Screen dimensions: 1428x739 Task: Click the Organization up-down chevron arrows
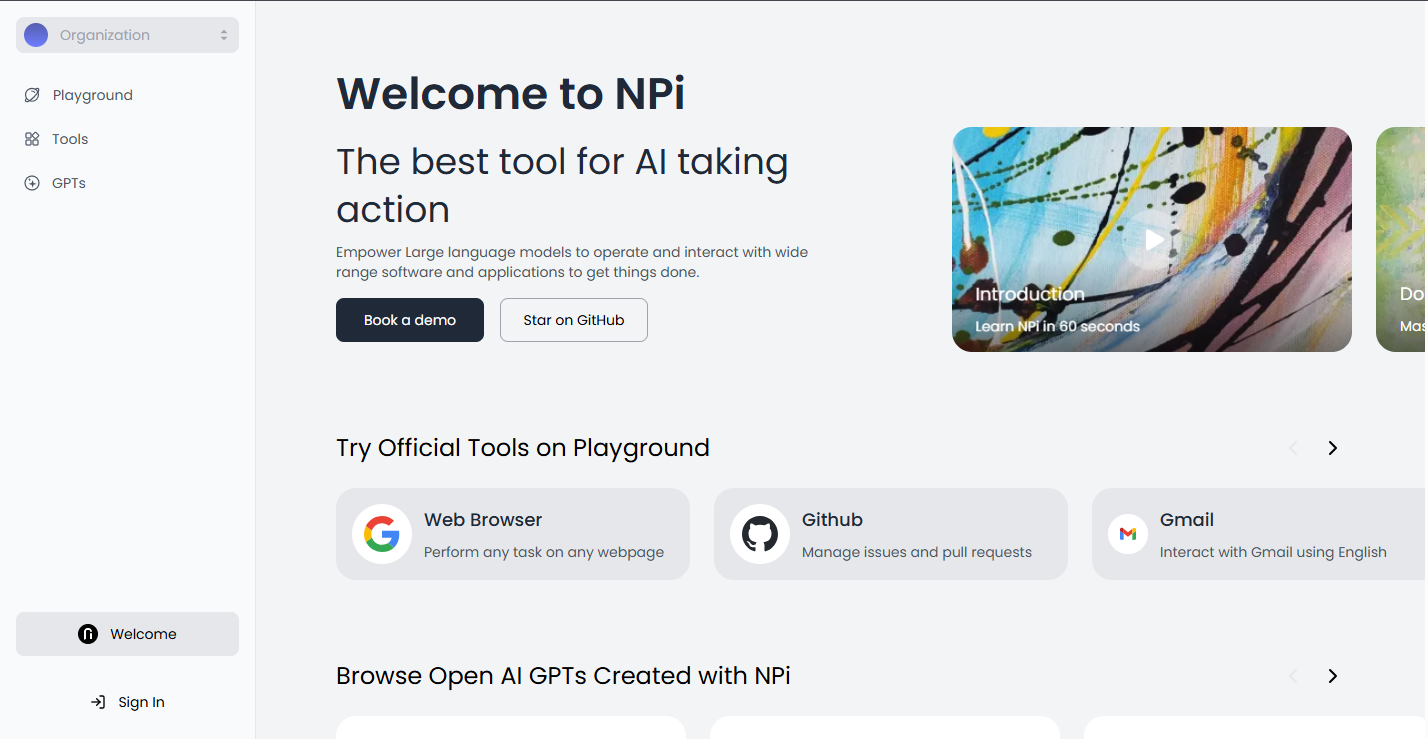coord(224,35)
